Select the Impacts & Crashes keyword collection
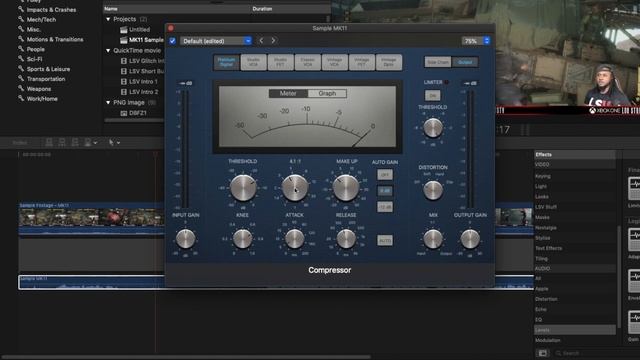Viewport: 640px width, 360px height. click(51, 9)
